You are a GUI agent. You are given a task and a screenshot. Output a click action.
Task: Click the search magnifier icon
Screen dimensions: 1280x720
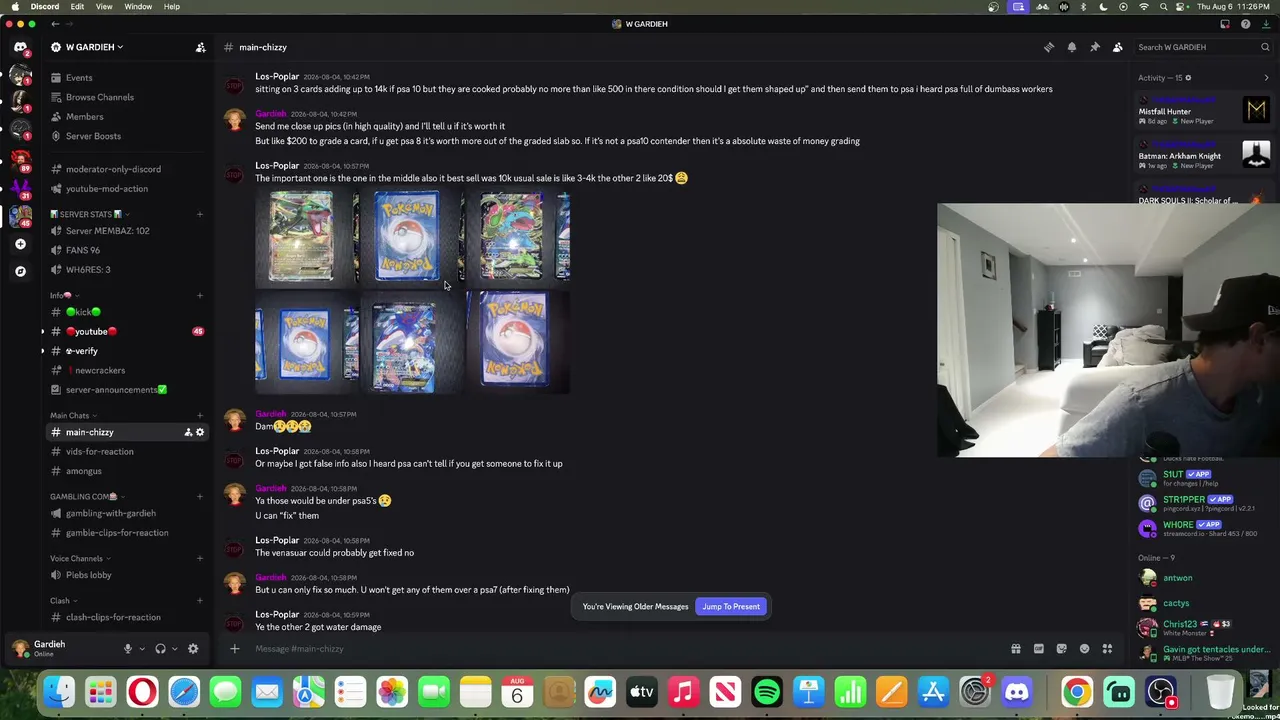coord(1265,47)
